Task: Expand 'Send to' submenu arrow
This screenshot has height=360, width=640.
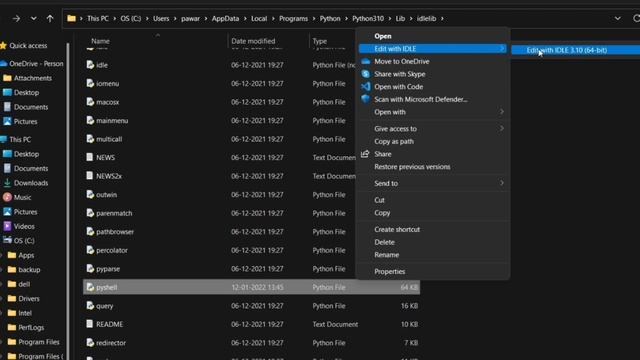Action: 502,183
